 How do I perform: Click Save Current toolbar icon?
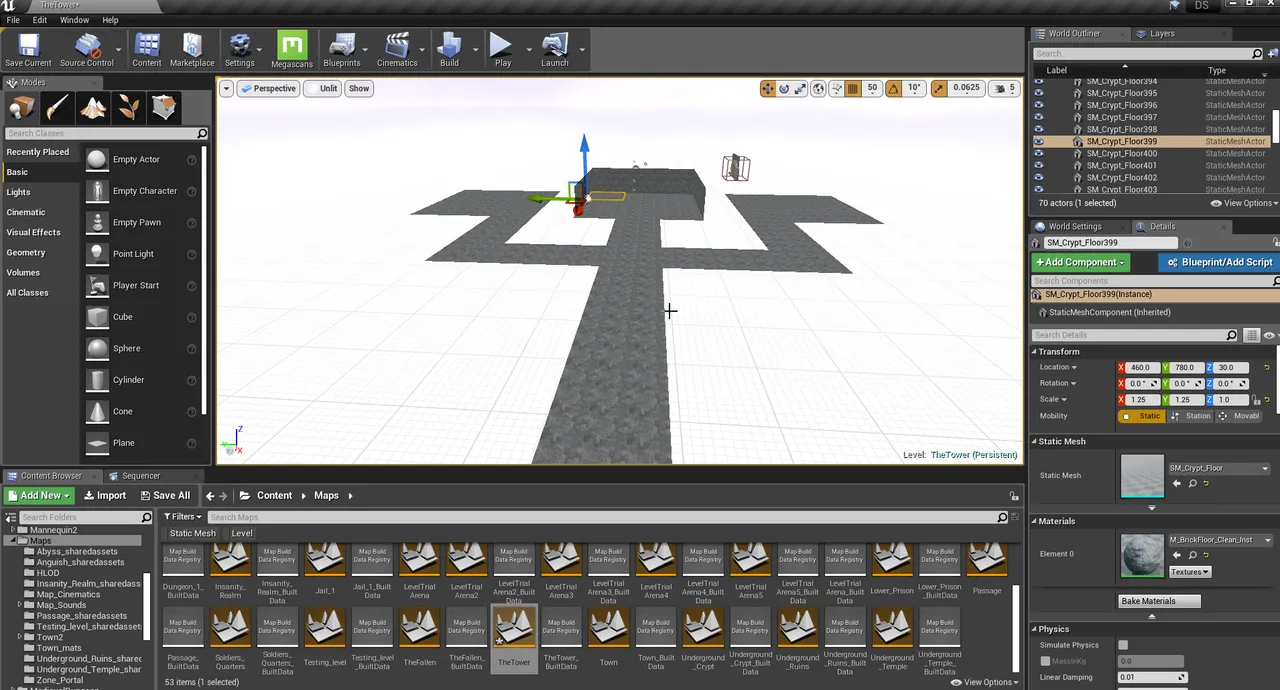click(28, 50)
